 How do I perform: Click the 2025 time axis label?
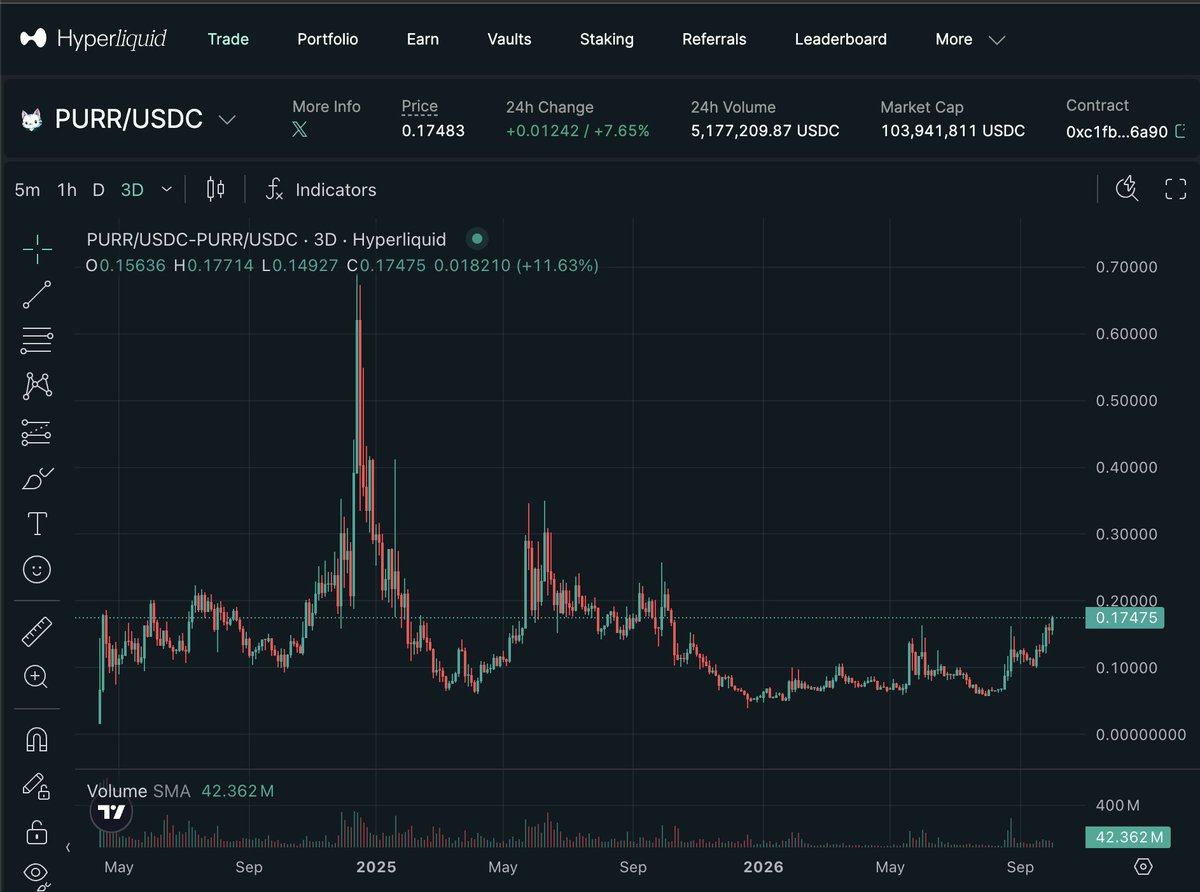(376, 867)
